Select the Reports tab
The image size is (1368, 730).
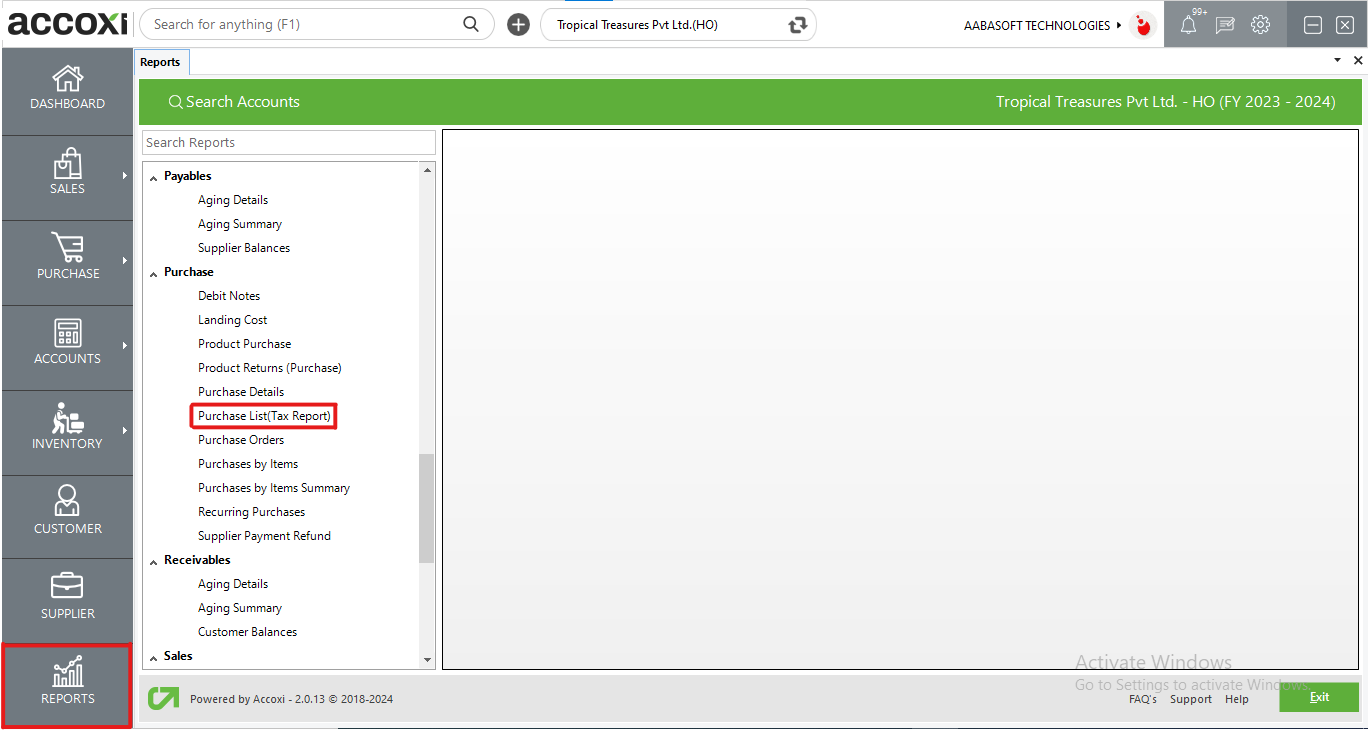(x=160, y=62)
